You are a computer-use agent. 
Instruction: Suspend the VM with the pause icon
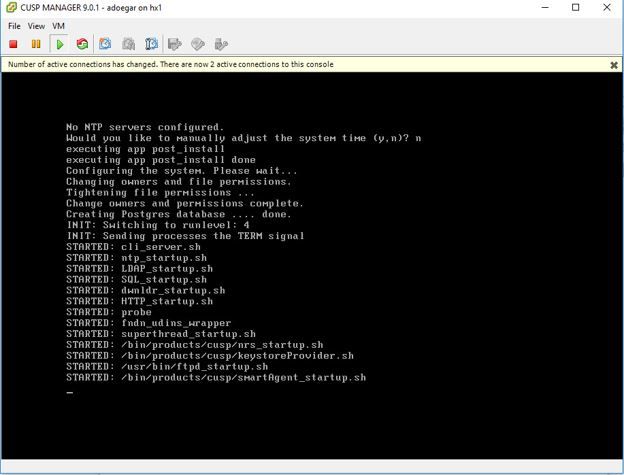36,44
